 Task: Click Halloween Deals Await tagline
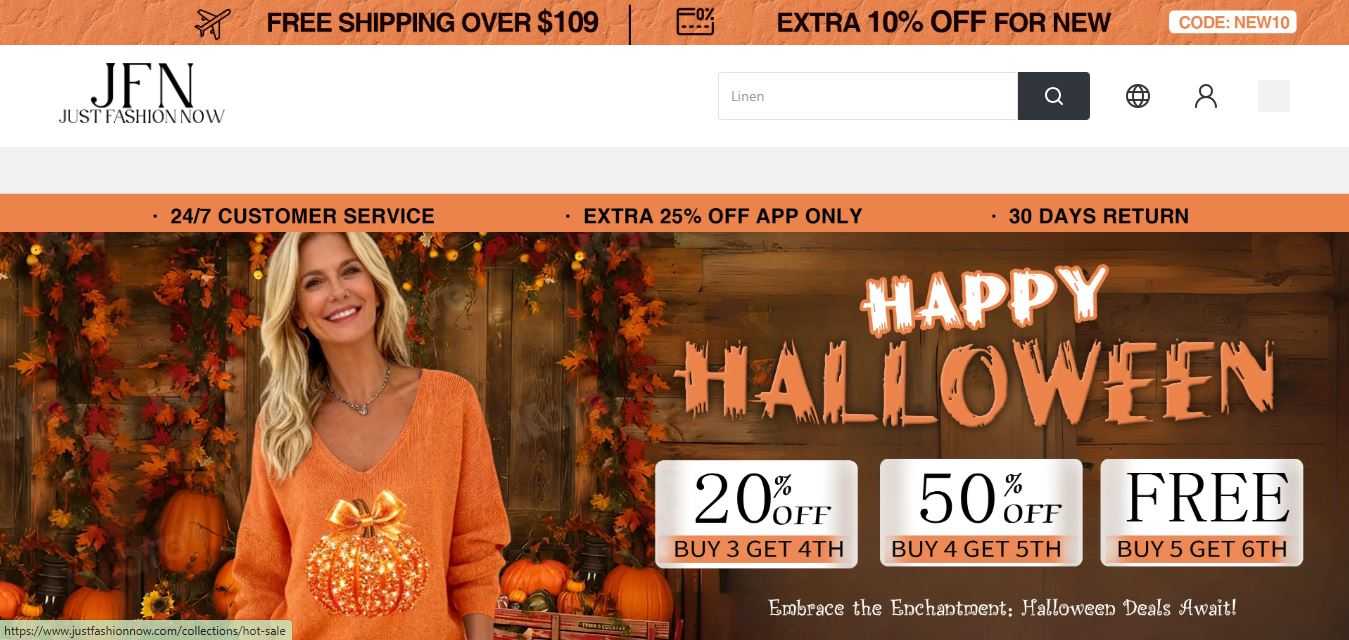point(1002,607)
